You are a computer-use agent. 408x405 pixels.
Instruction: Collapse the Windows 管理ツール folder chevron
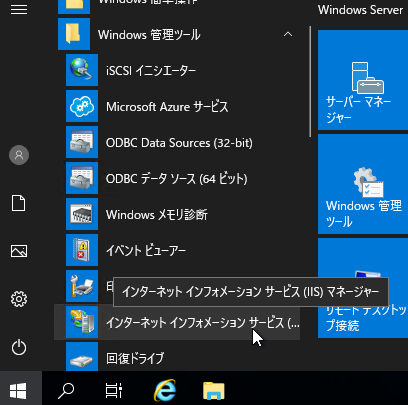pyautogui.click(x=288, y=34)
